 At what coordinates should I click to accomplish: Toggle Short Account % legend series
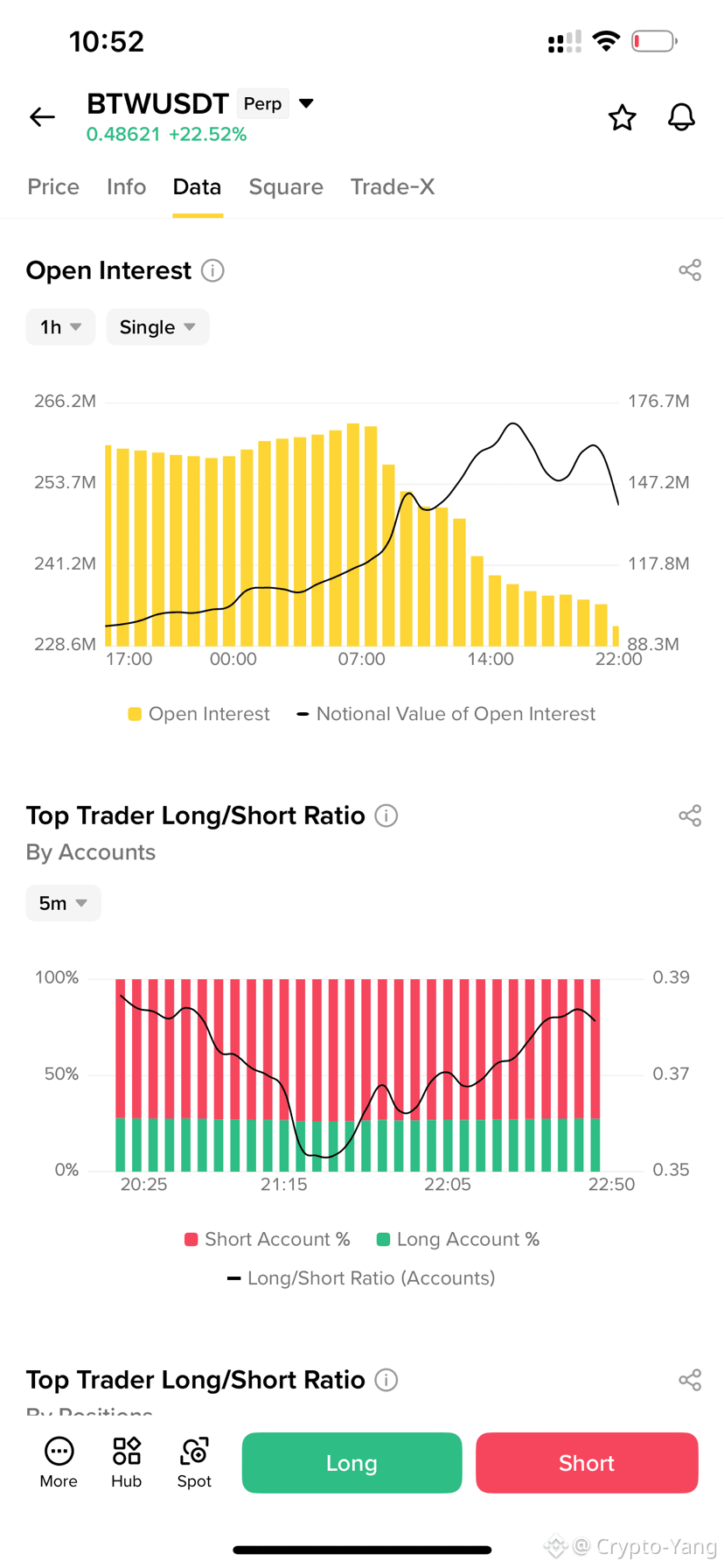pyautogui.click(x=267, y=1239)
